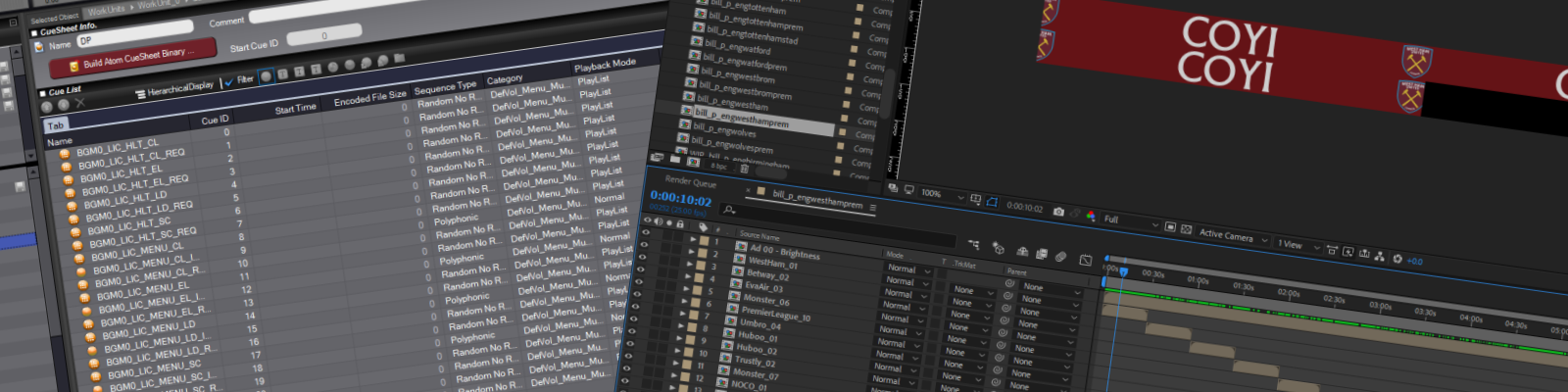Click the snapshot camera icon
1568x392 pixels.
point(1058,211)
